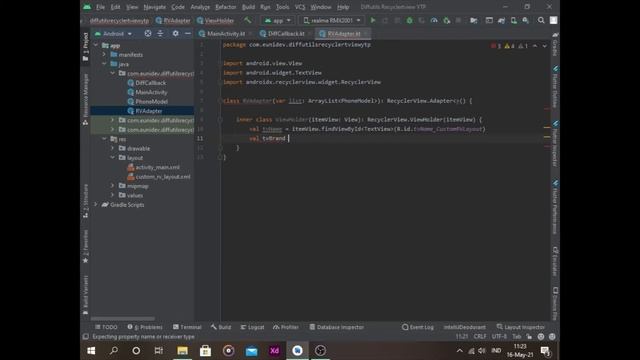Open the app run configuration dropdown
Viewport: 640px width, 360px height.
click(278, 20)
